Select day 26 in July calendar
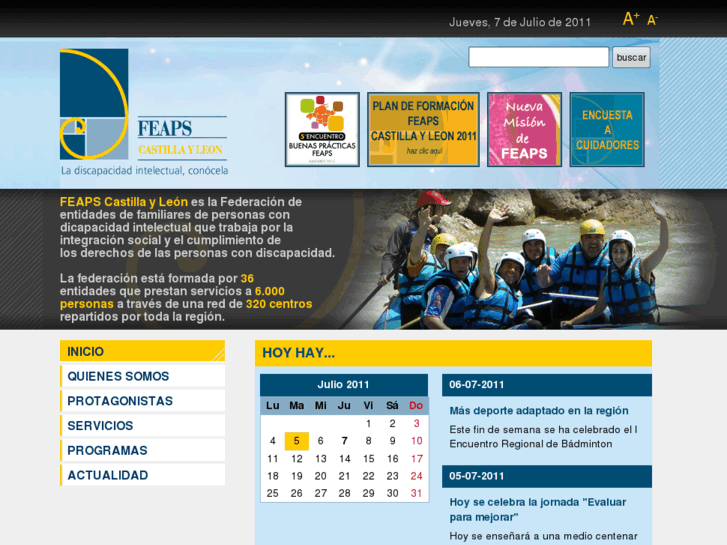Viewport: 727px width, 545px height. pos(297,493)
